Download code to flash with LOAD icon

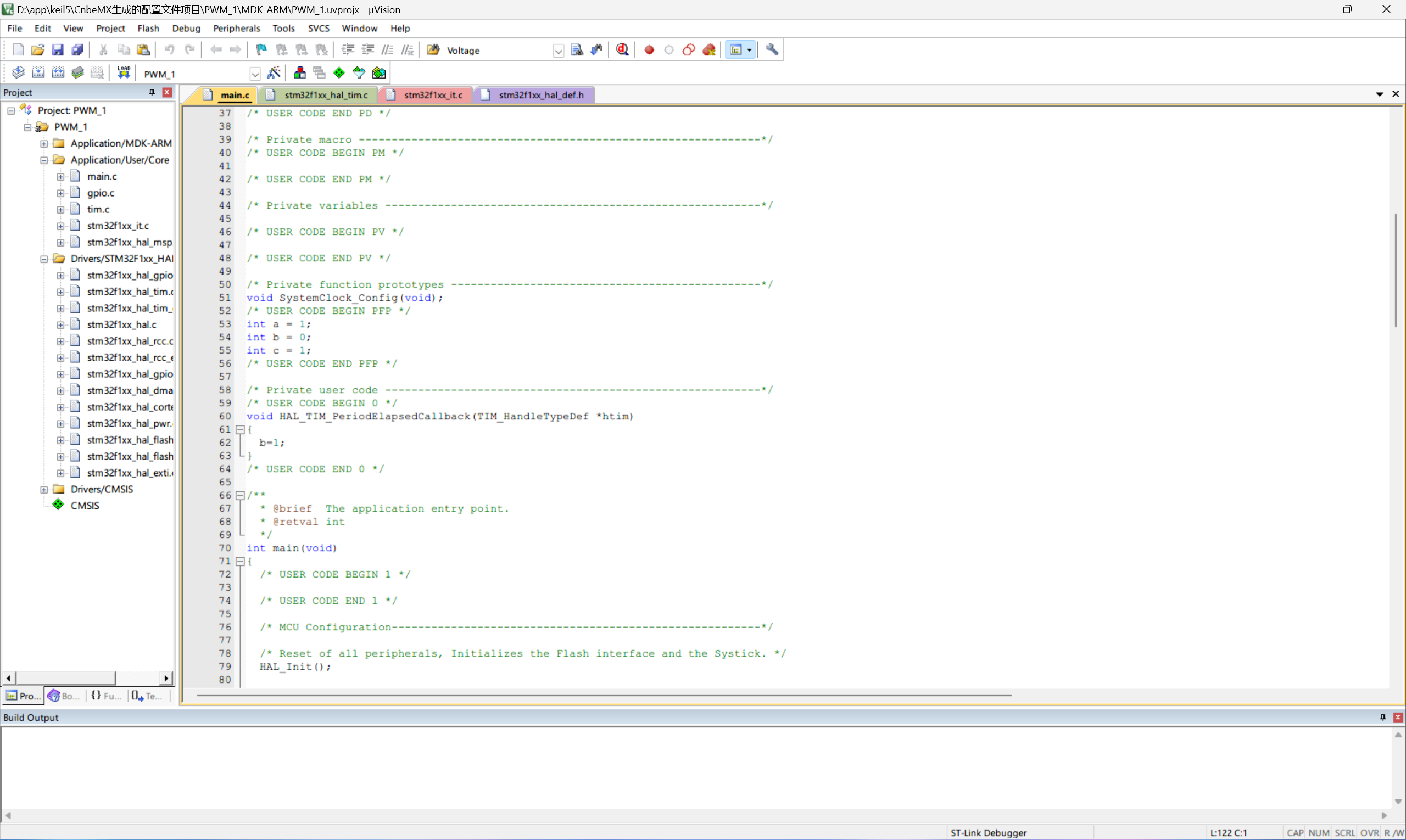pos(124,72)
